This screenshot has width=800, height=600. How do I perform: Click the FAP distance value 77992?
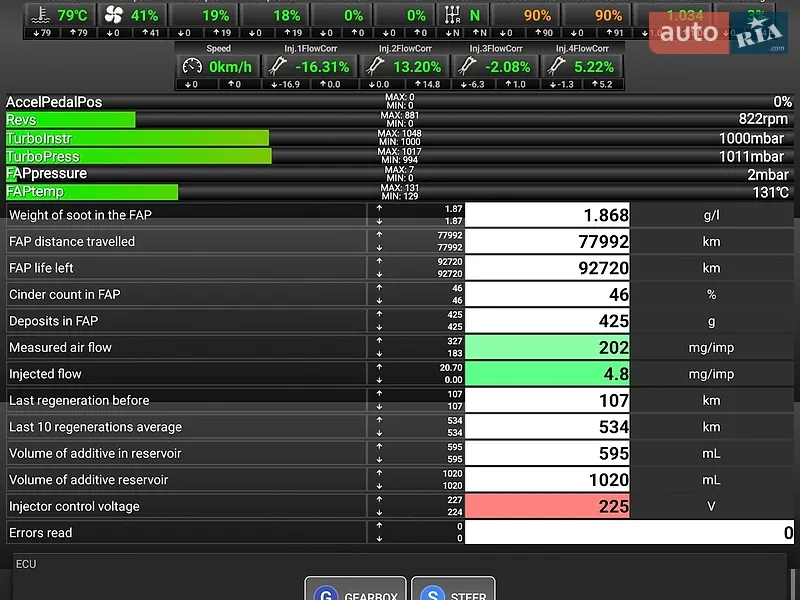tap(547, 241)
